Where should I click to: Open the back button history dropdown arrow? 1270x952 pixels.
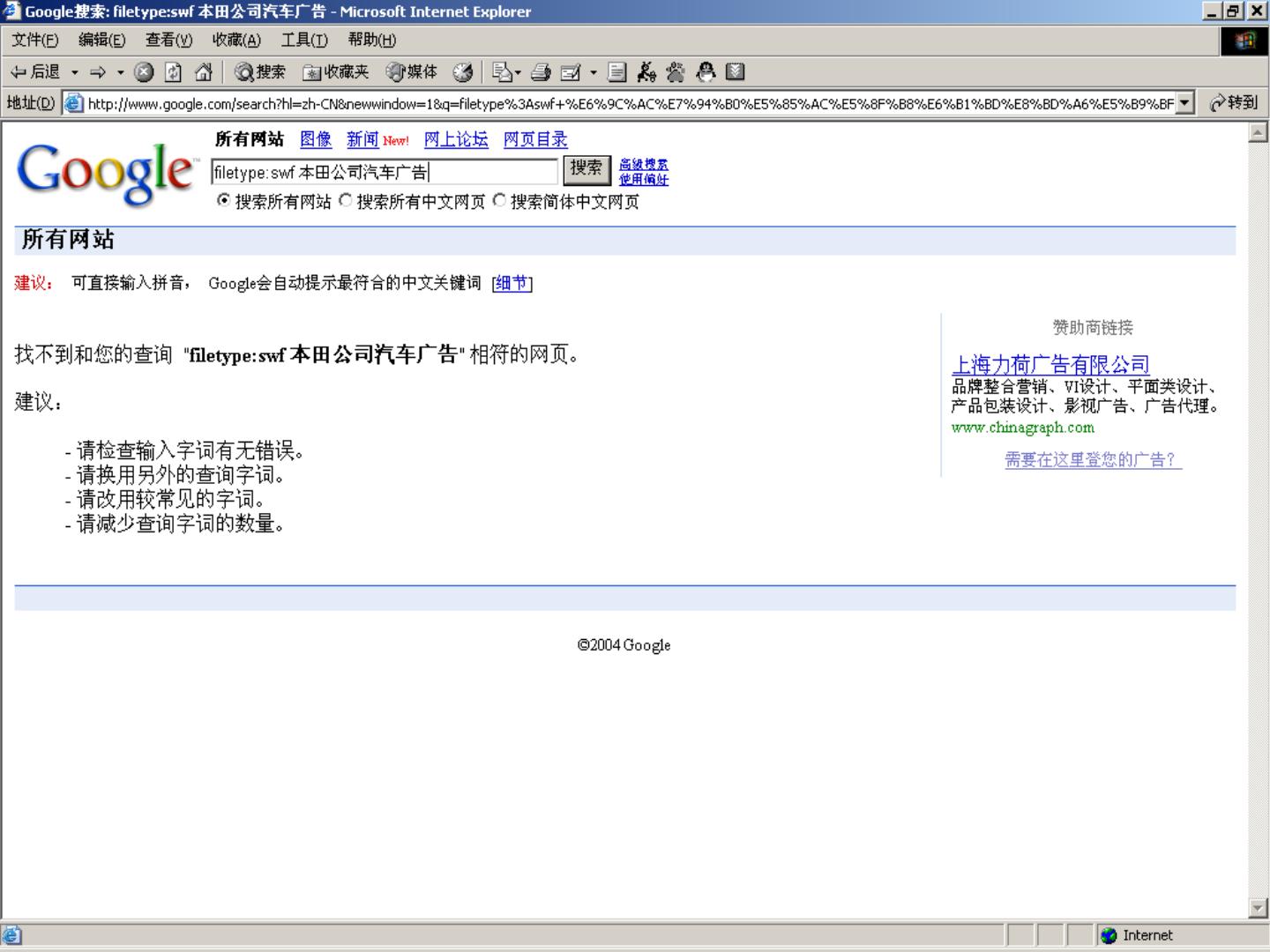pos(75,72)
